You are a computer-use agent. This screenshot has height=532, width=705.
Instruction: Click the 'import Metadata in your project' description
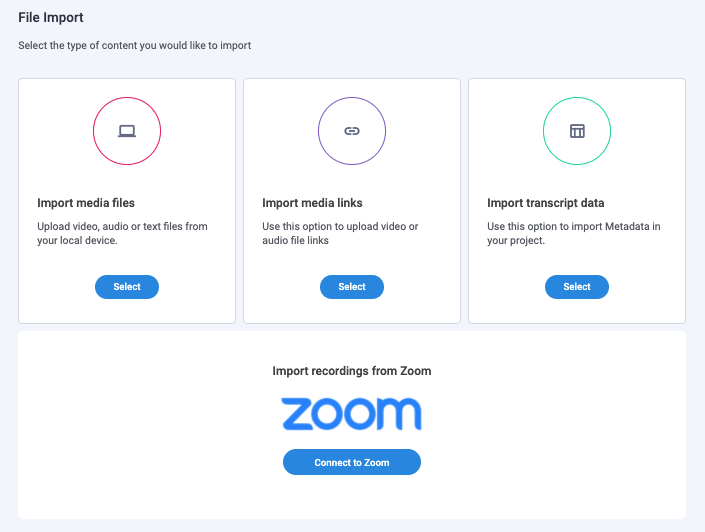tap(574, 233)
